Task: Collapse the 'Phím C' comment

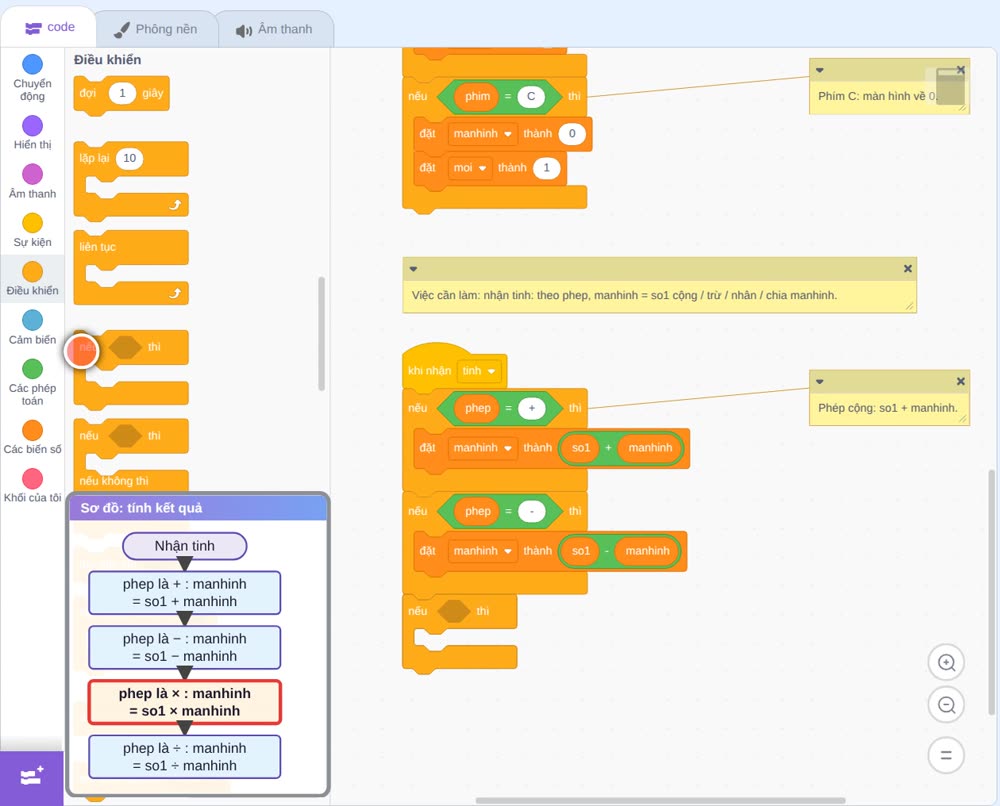Action: [x=820, y=70]
